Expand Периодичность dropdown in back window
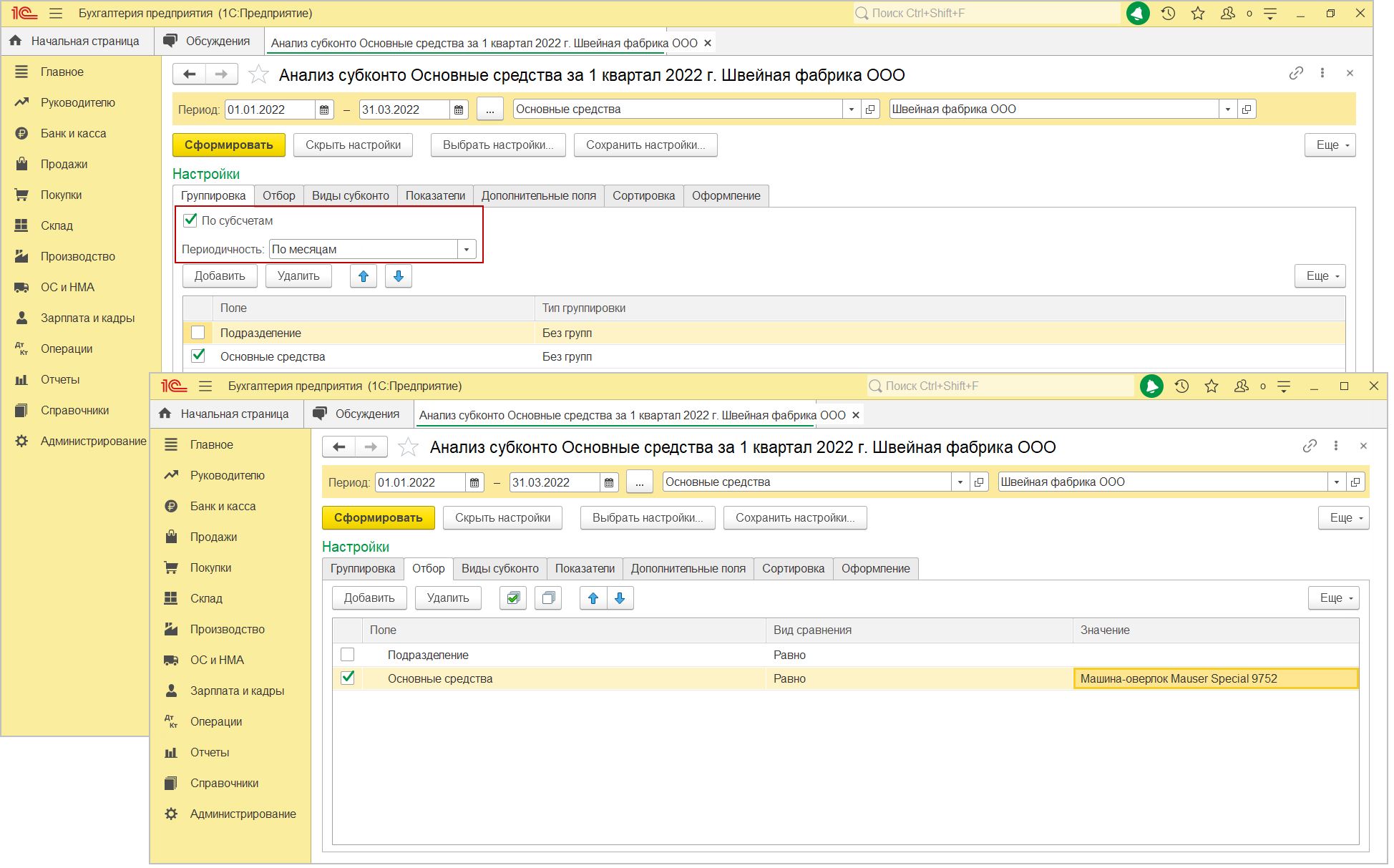The width and height of the screenshot is (1394, 868). tap(467, 250)
